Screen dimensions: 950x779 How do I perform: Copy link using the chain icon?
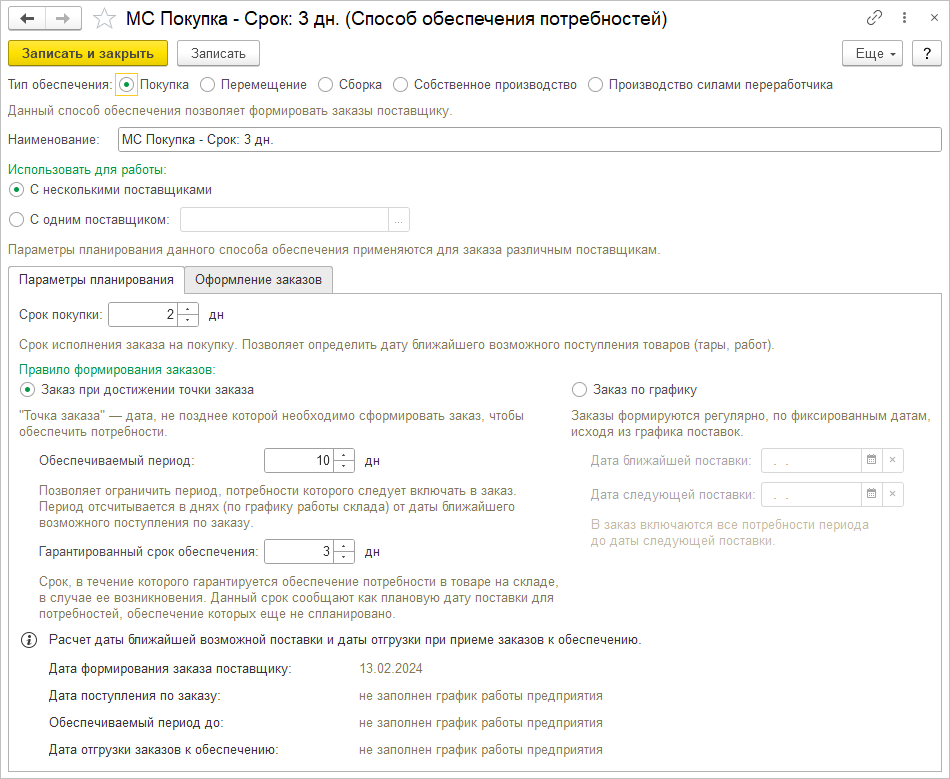coord(874,18)
